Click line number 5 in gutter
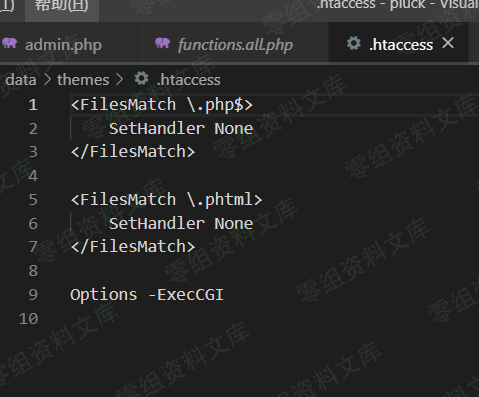The image size is (479, 397). (x=33, y=200)
